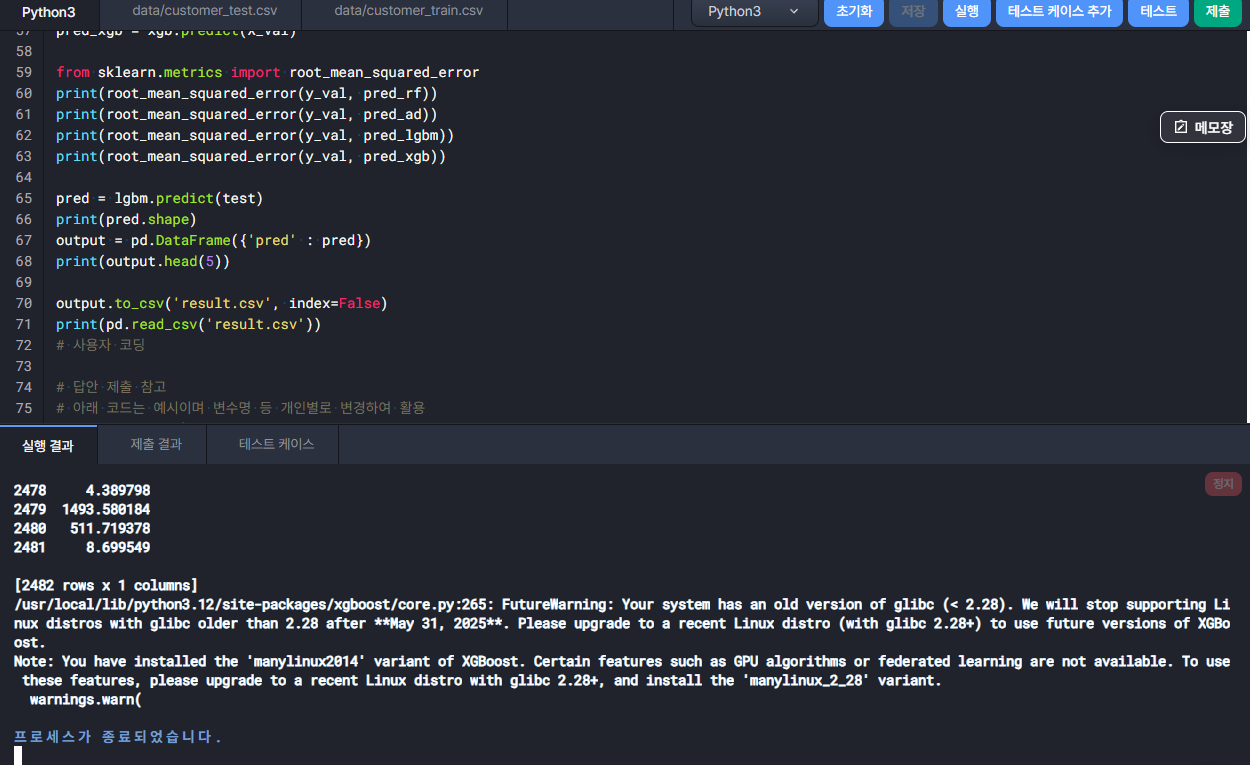1250x765 pixels.
Task: Open the data/customer_test.csv tab
Action: 204,11
